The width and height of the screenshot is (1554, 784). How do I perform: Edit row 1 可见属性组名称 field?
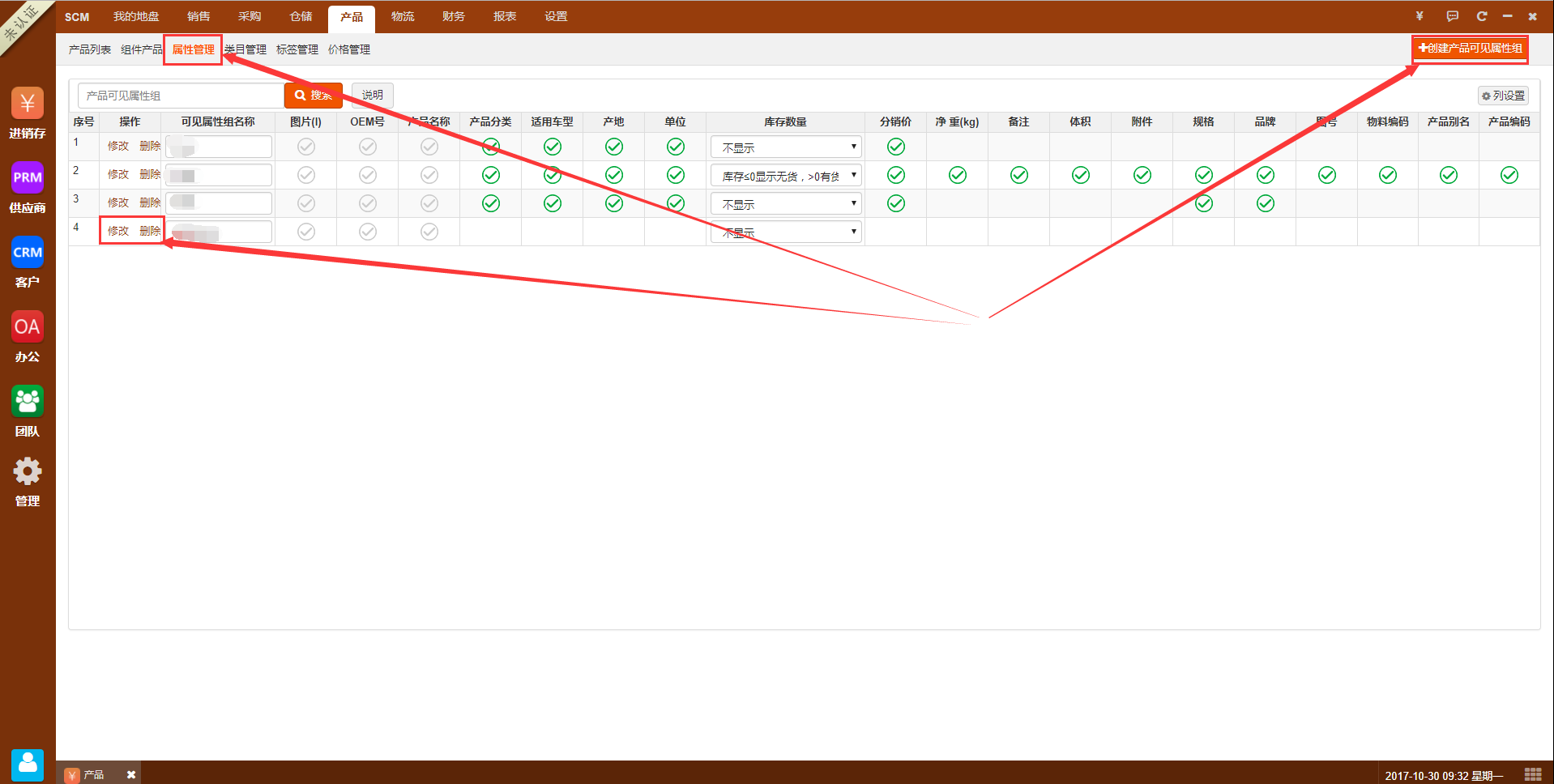pos(219,147)
